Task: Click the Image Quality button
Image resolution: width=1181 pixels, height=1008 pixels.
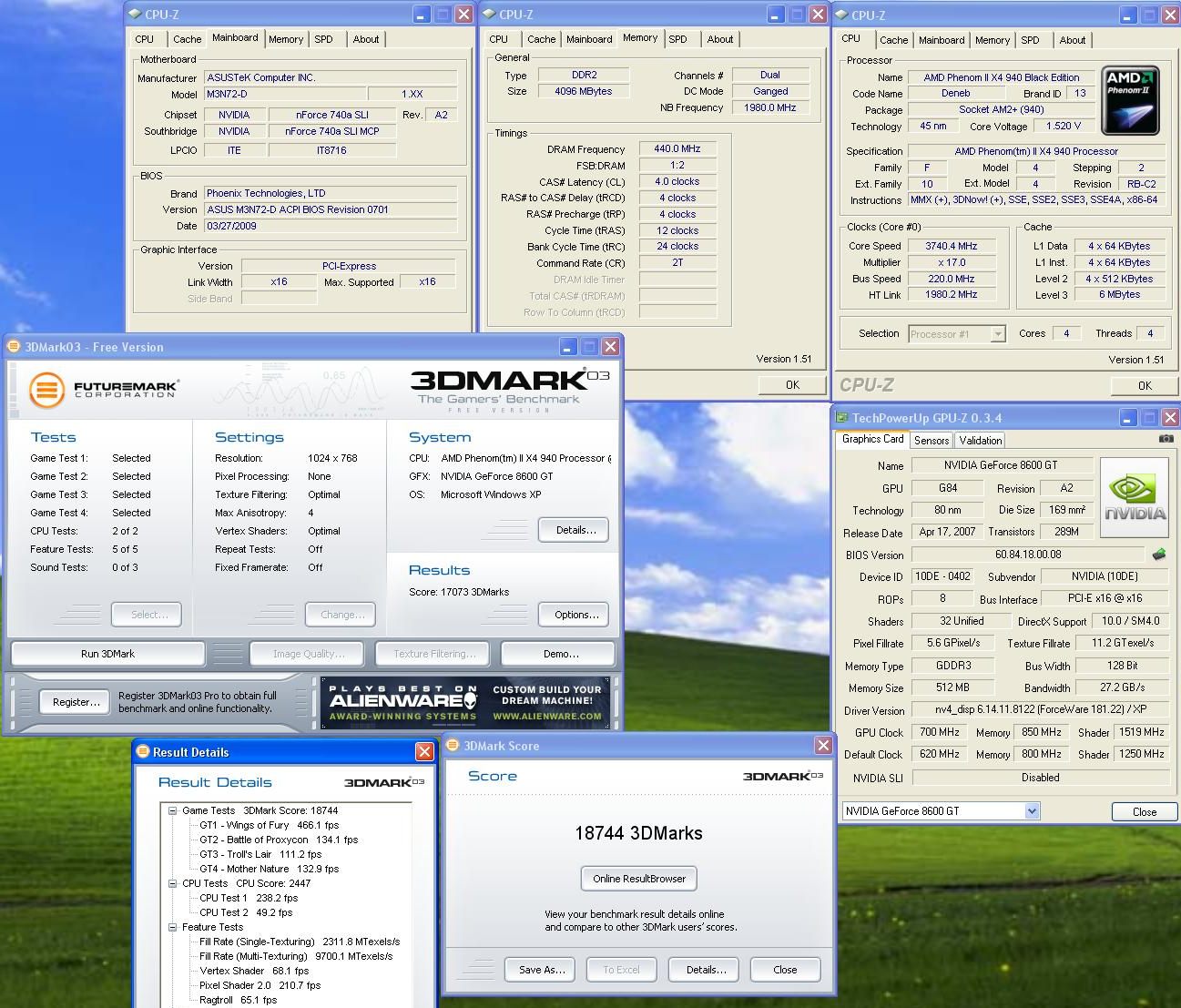Action: tap(307, 654)
